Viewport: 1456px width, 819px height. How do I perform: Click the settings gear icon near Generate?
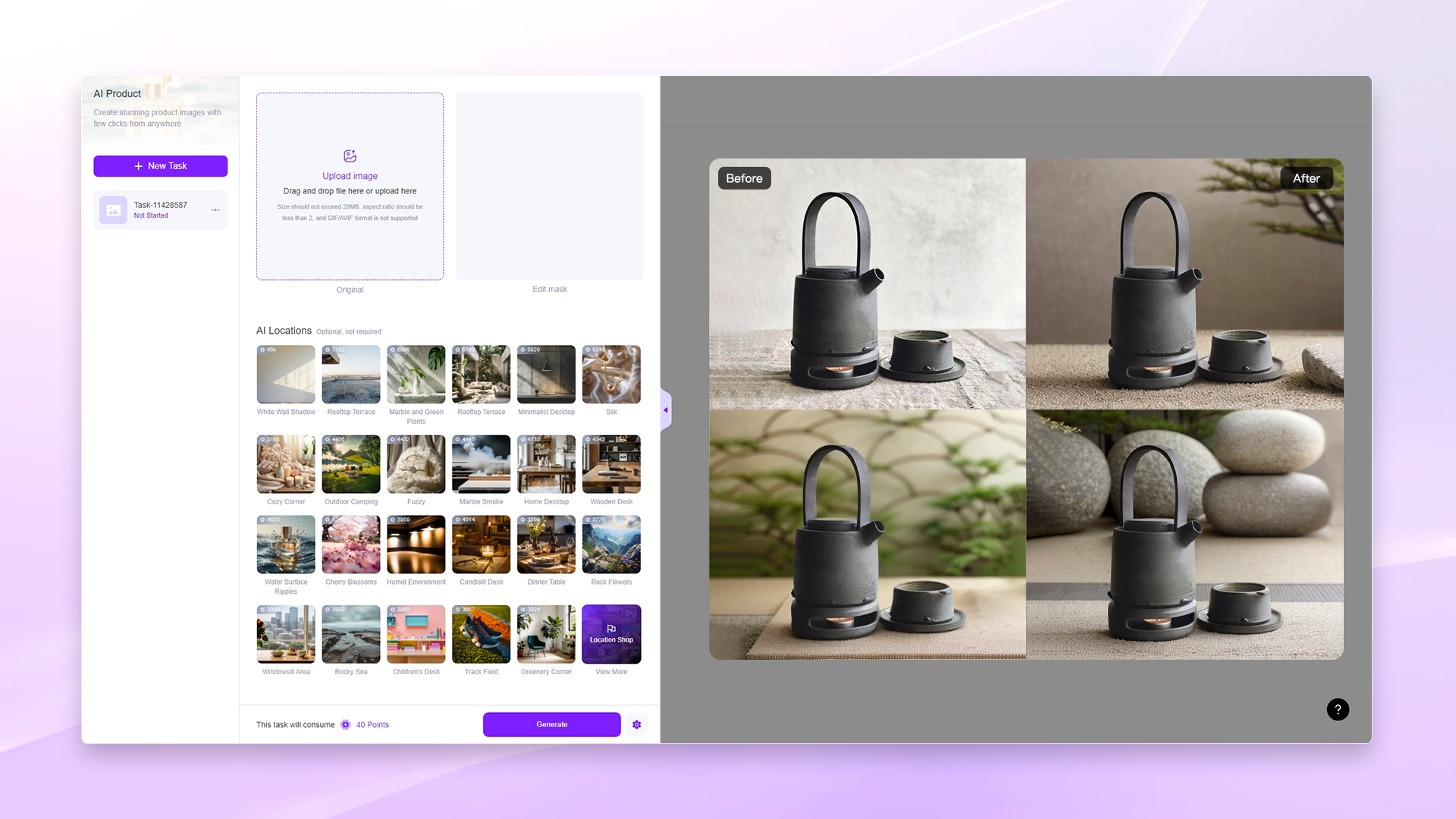tap(636, 724)
